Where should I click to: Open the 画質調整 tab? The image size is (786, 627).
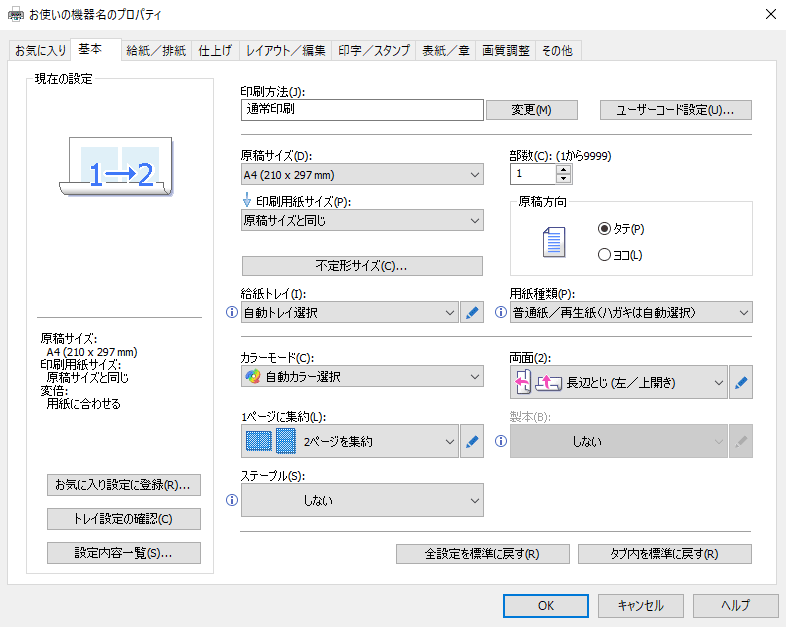505,50
